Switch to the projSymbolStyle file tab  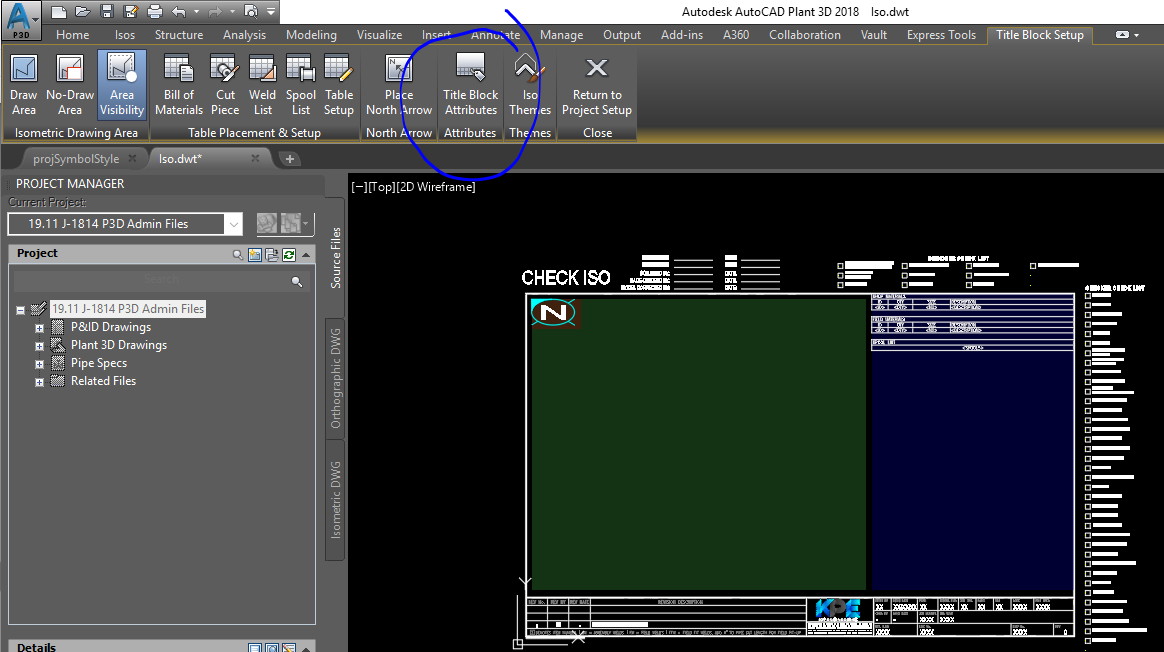pyautogui.click(x=76, y=159)
